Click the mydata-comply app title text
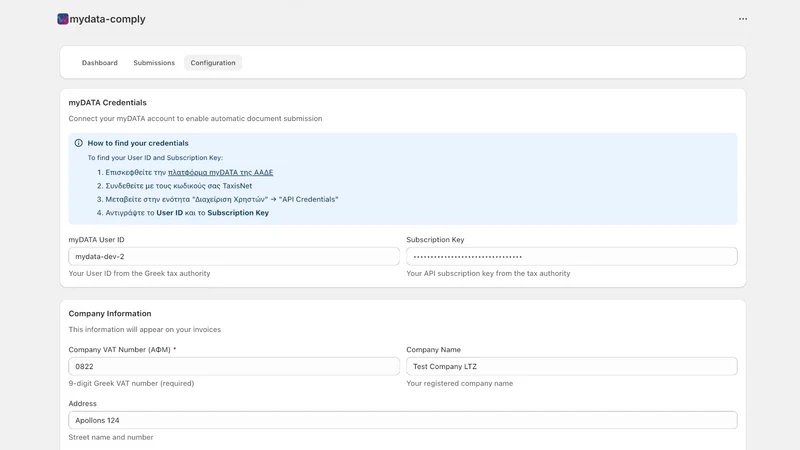 (x=107, y=19)
